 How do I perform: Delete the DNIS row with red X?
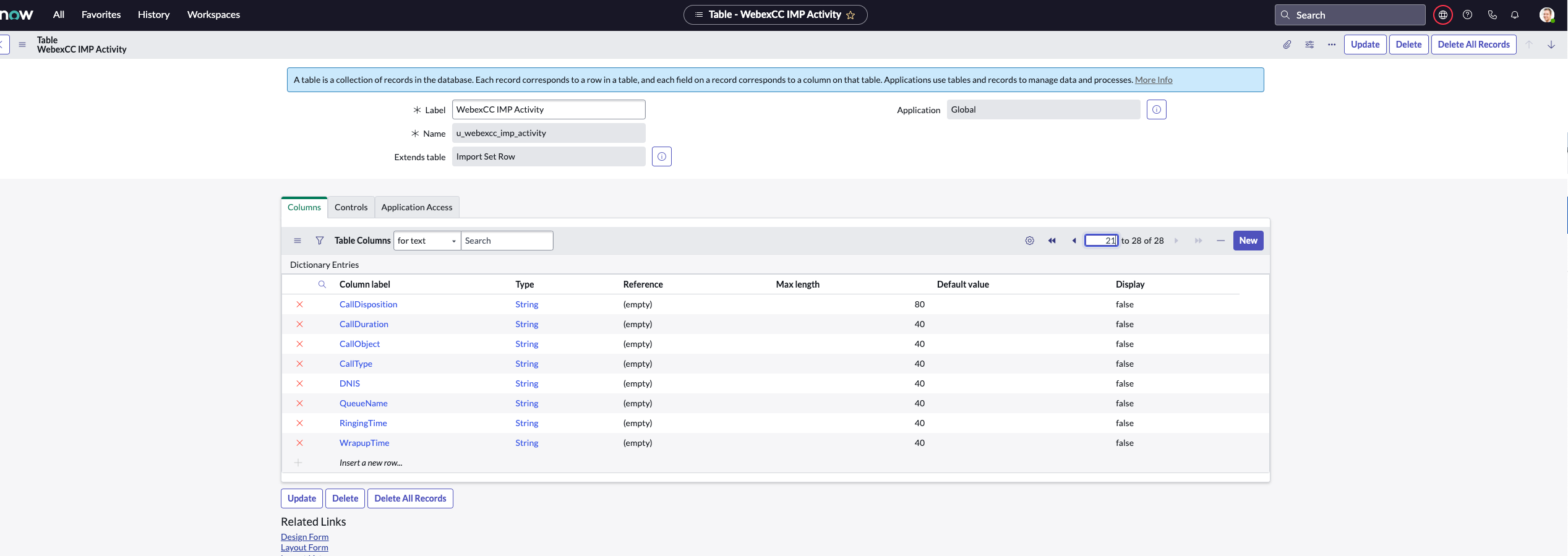coord(299,383)
